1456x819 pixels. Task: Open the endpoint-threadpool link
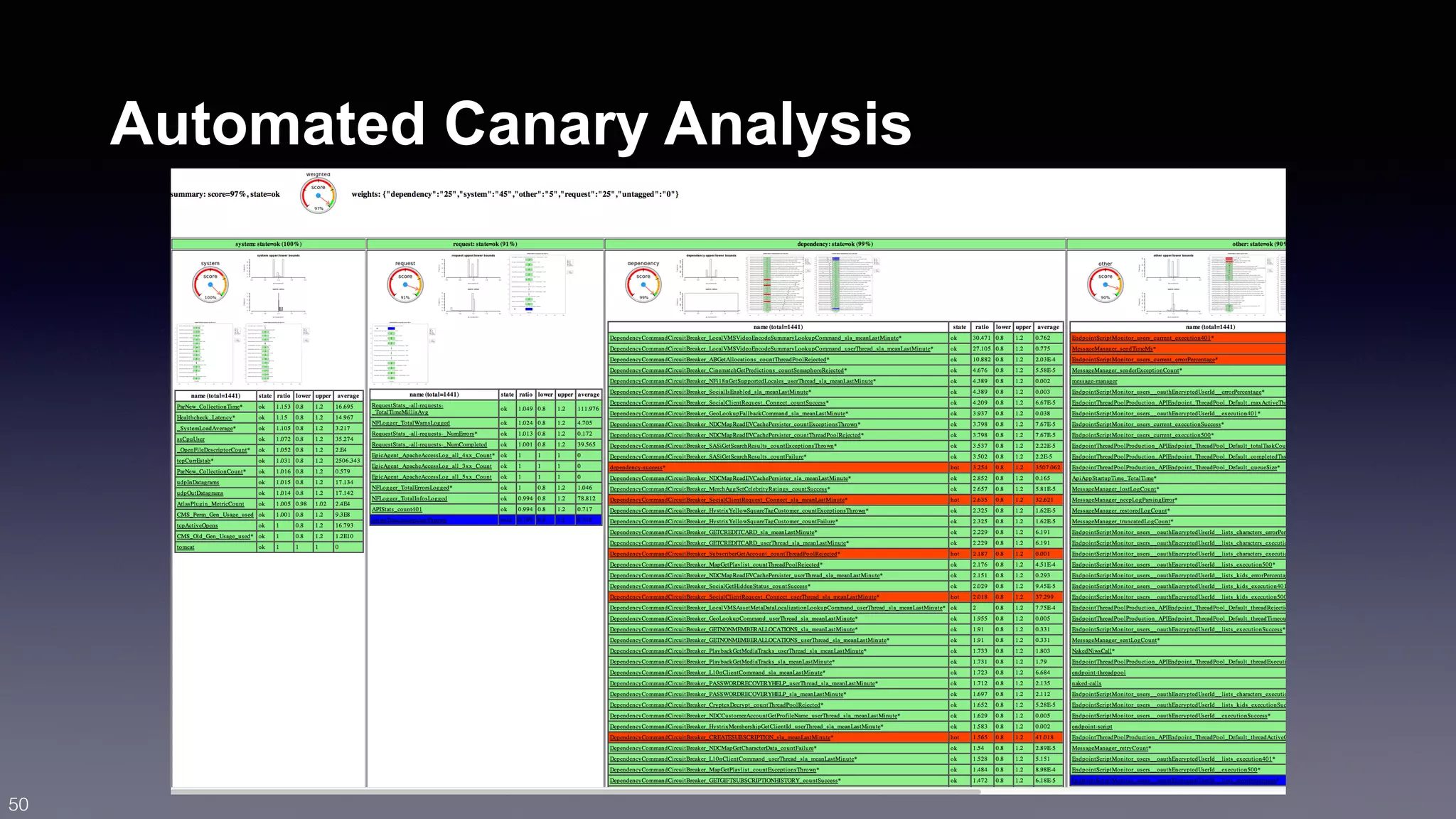tap(1099, 673)
